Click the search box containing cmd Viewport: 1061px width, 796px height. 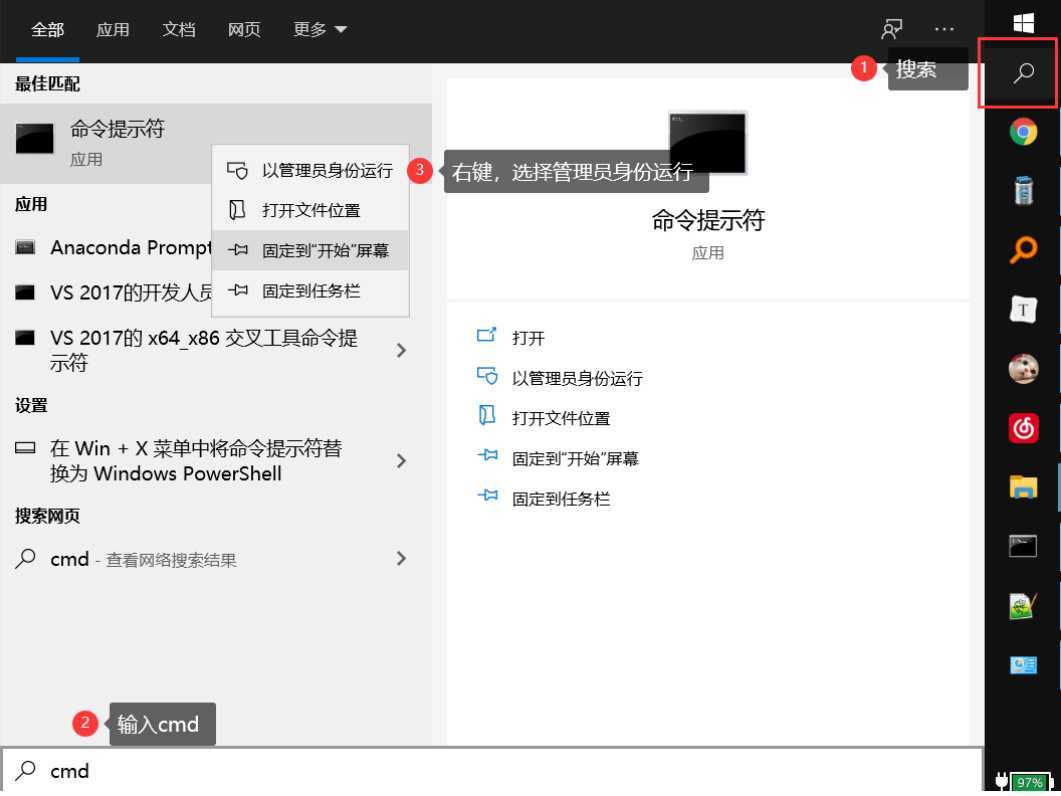(491, 770)
